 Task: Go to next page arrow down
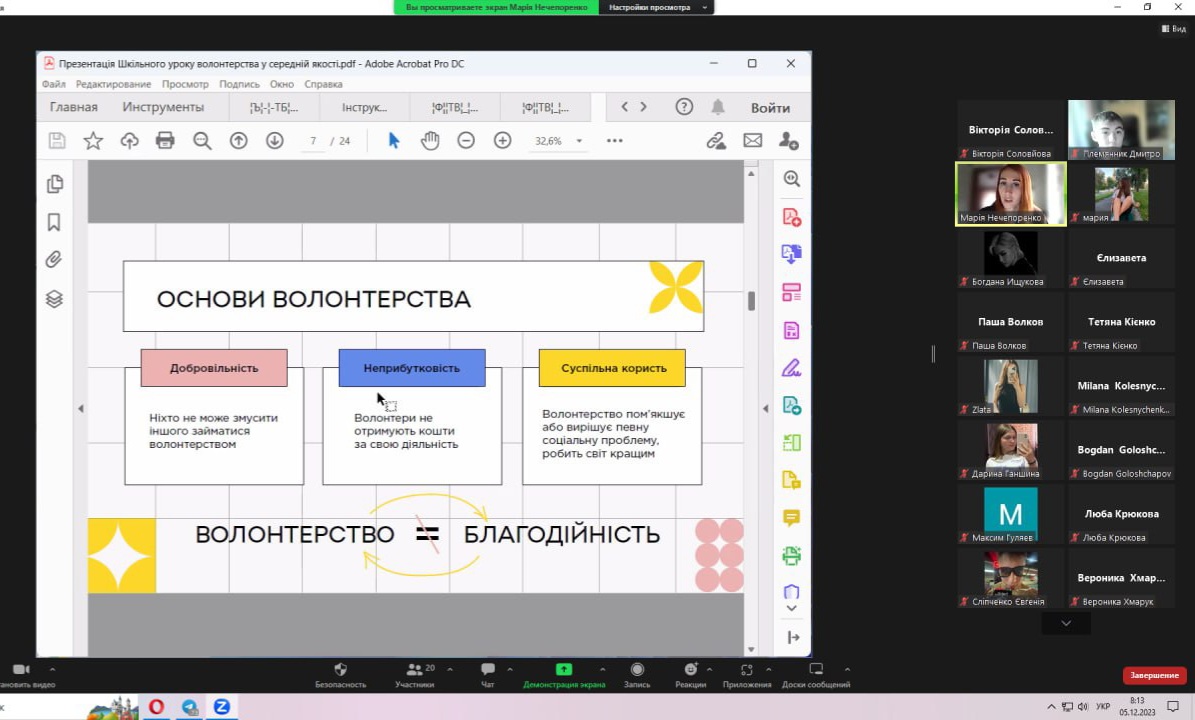(x=274, y=141)
